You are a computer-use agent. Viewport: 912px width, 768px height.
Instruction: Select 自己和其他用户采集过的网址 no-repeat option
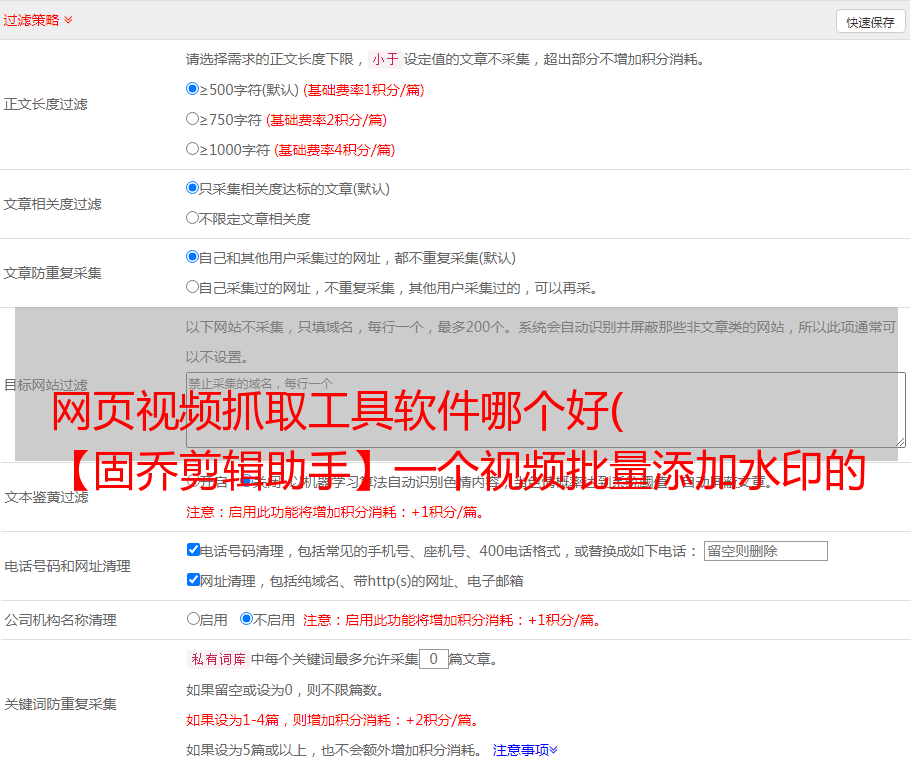[x=193, y=257]
